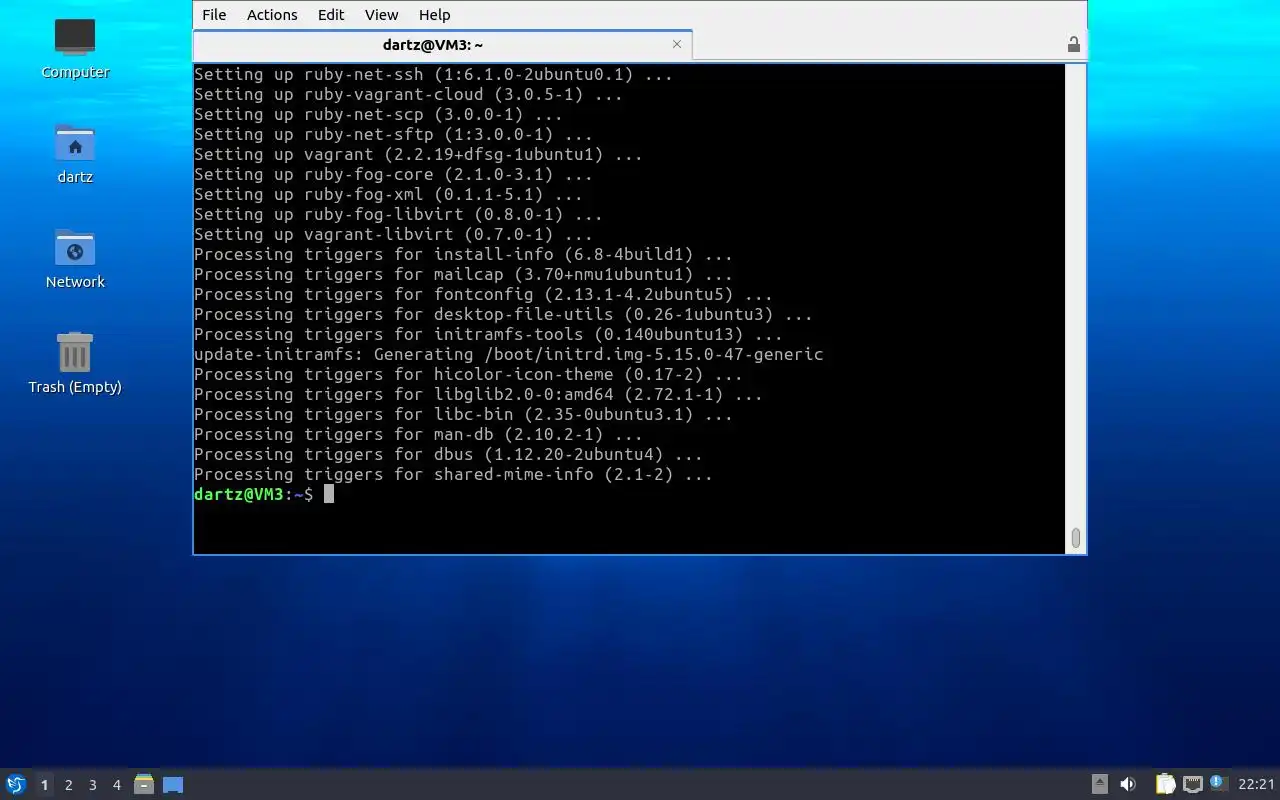Click the terminal prompt dartz@VM3:~$
This screenshot has width=1280, height=800.
point(253,494)
